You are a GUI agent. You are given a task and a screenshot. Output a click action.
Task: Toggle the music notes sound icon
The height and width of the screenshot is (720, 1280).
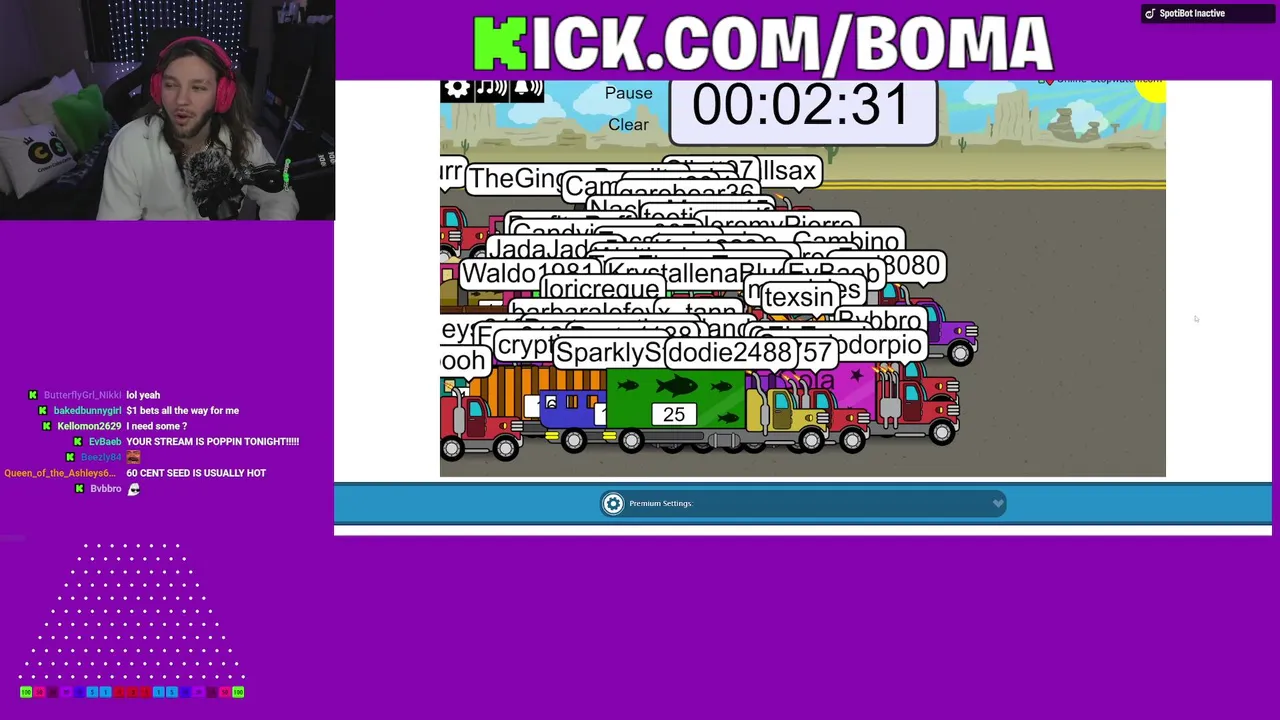[492, 89]
